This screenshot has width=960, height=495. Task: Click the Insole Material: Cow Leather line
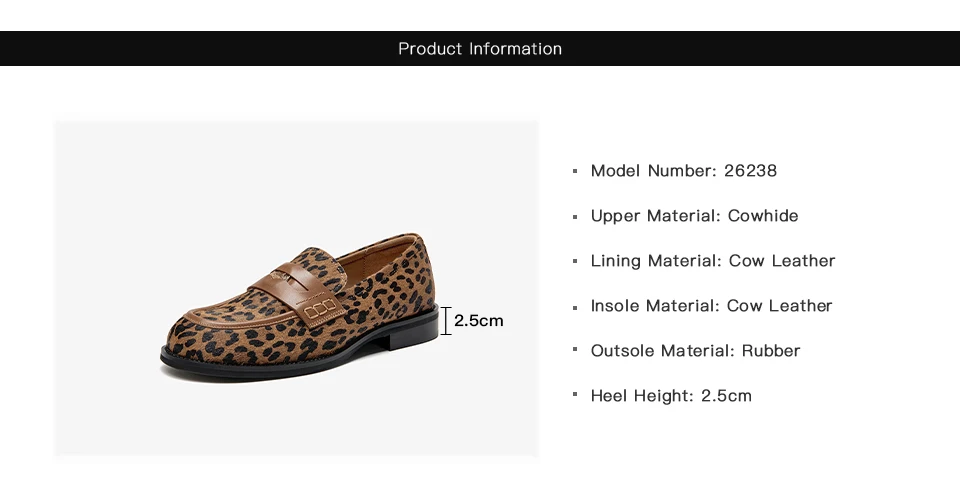[711, 306]
